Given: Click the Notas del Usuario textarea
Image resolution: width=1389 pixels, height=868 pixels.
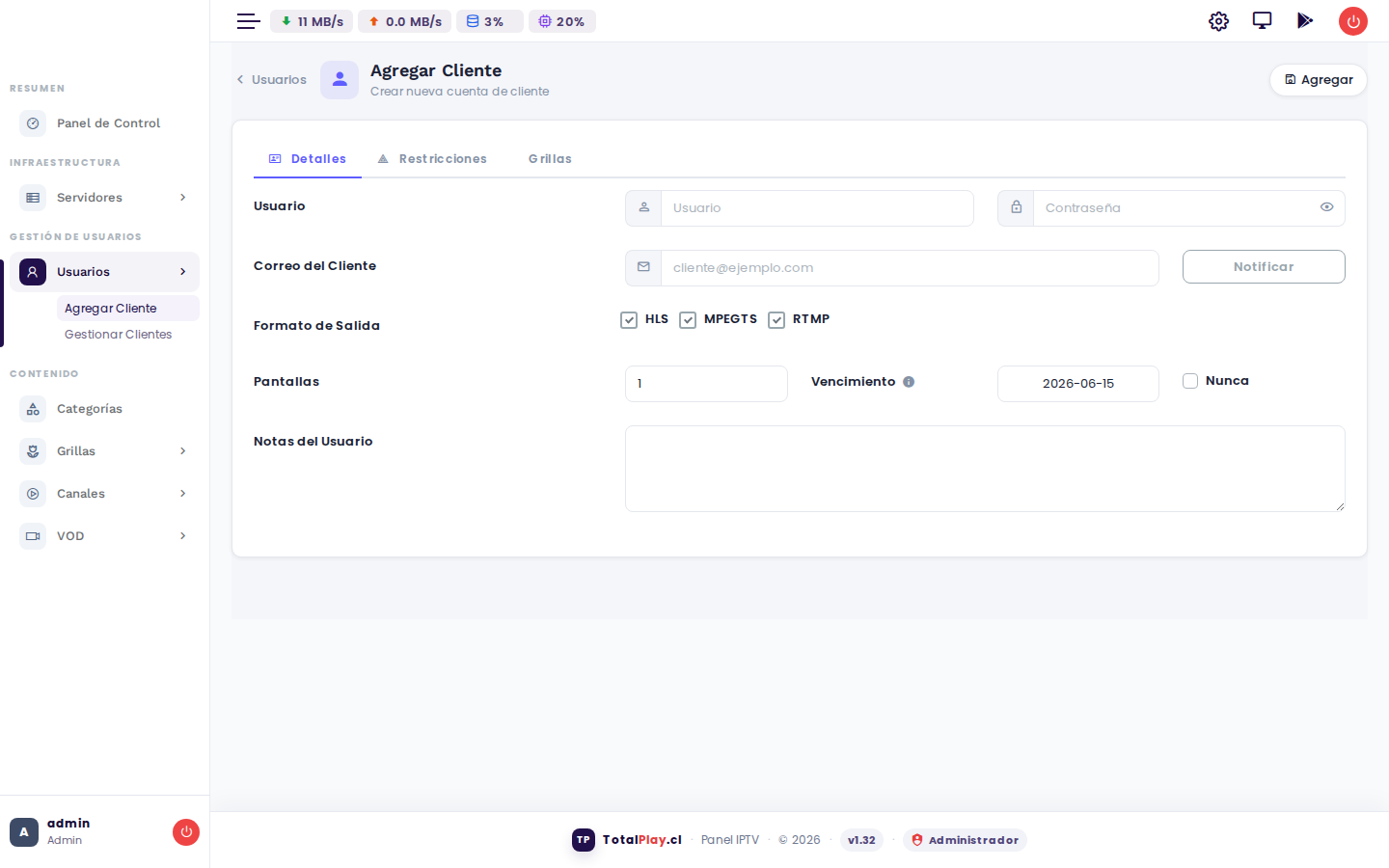Looking at the screenshot, I should point(985,469).
